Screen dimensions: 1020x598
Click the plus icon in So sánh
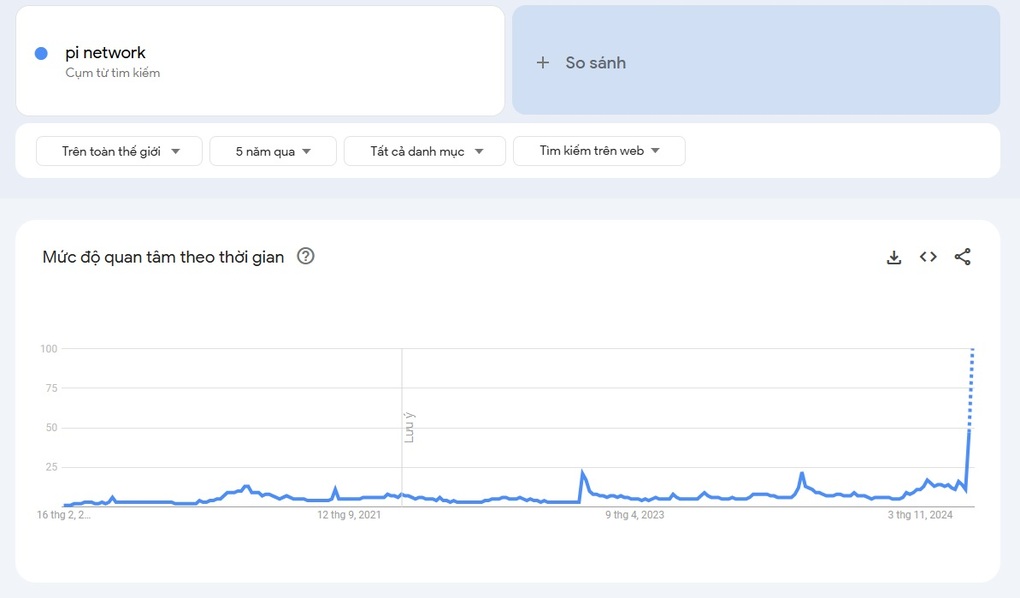(543, 62)
